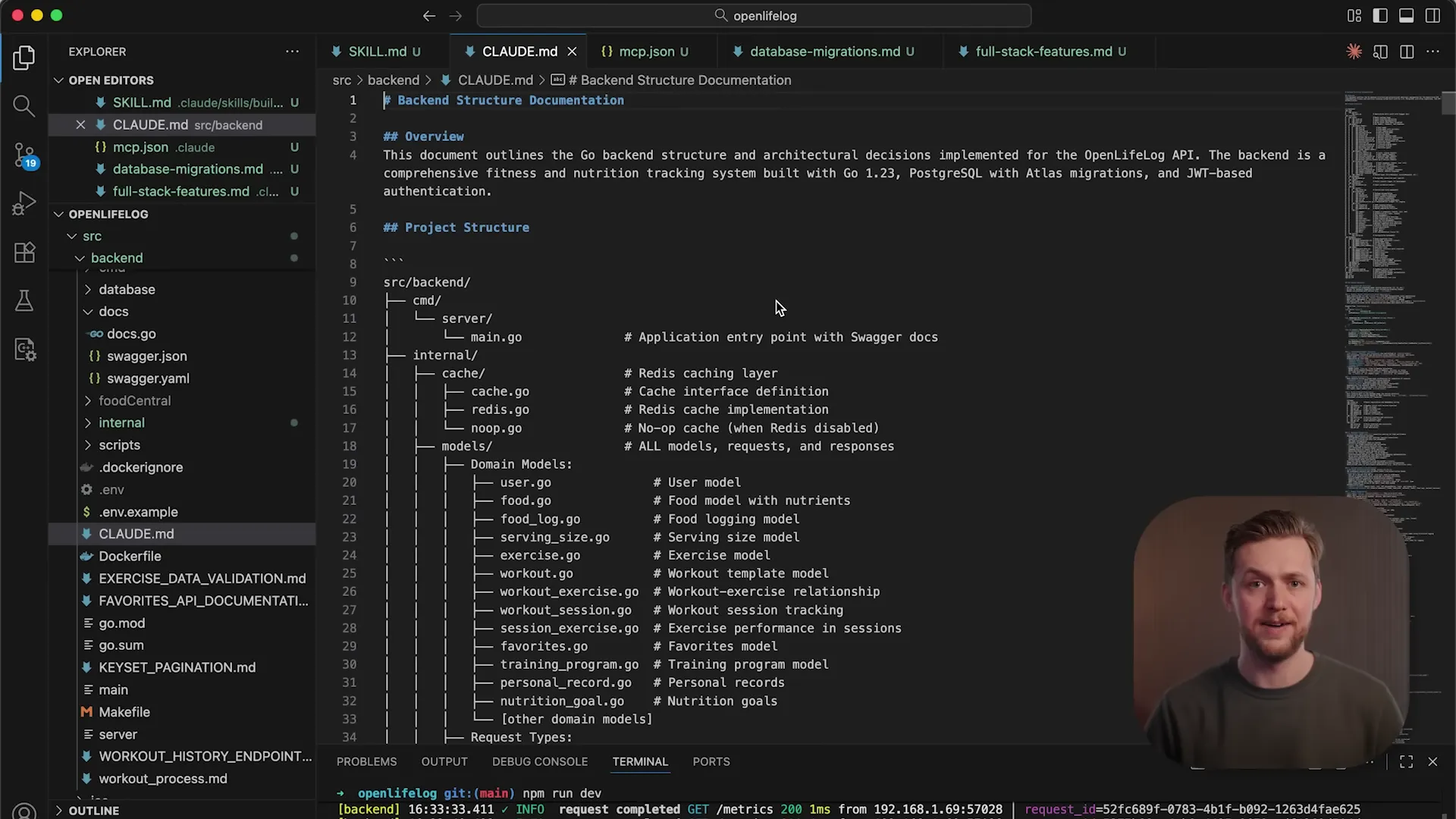Open the Problems panel tab
Screen dimensions: 1456x819
tap(366, 761)
